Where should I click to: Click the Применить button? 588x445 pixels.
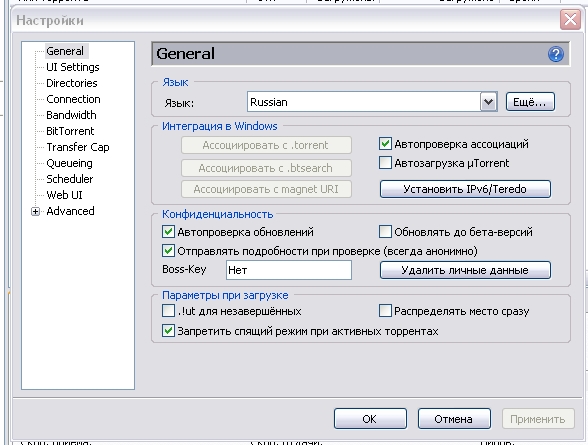coord(538,418)
